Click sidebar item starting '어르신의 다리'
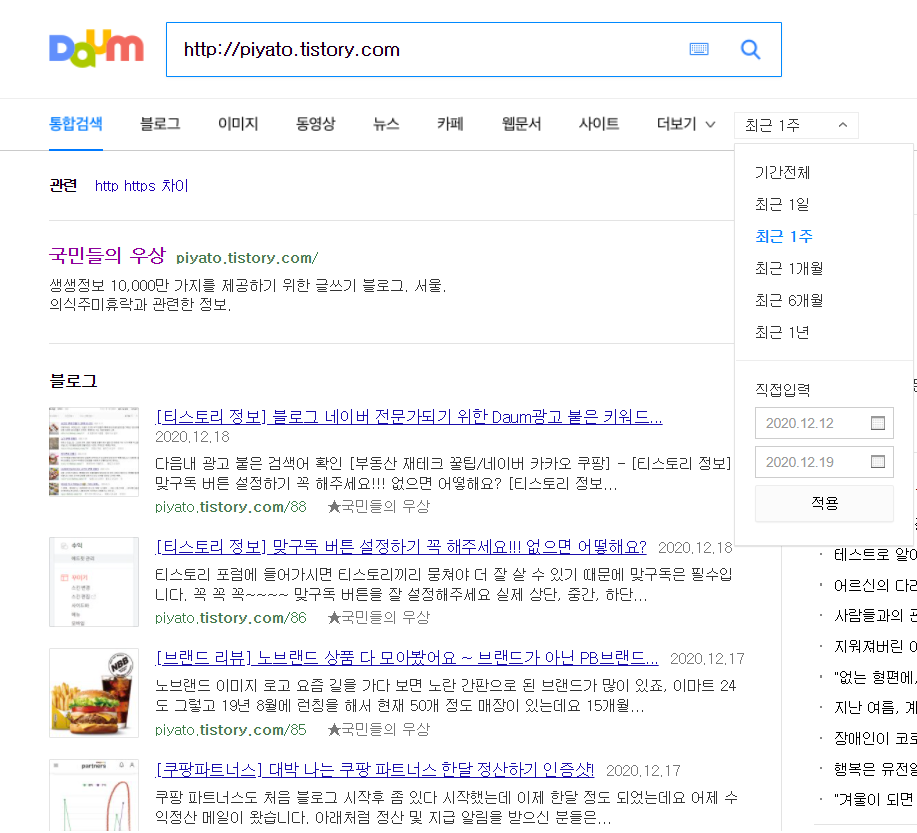 (x=875, y=585)
